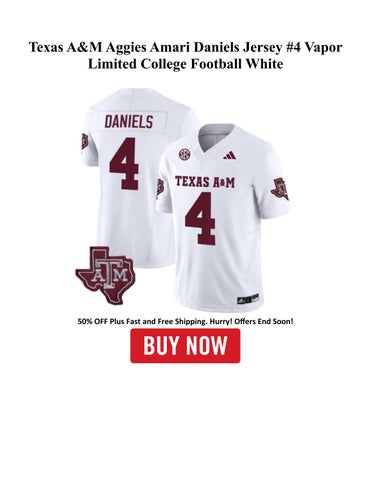
Task: Click the red BUY NOW button
Action: 185,346
